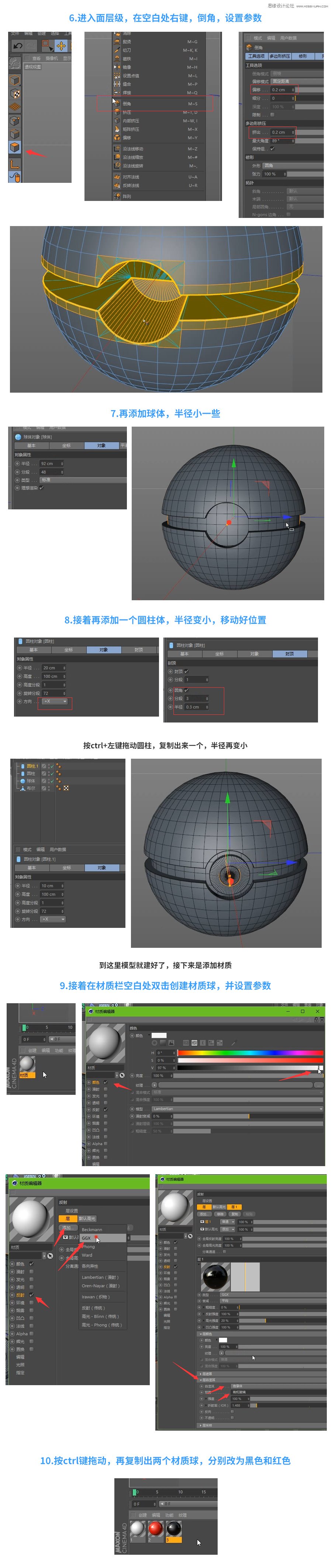Select the 默认高光 layer tab

87,1219
